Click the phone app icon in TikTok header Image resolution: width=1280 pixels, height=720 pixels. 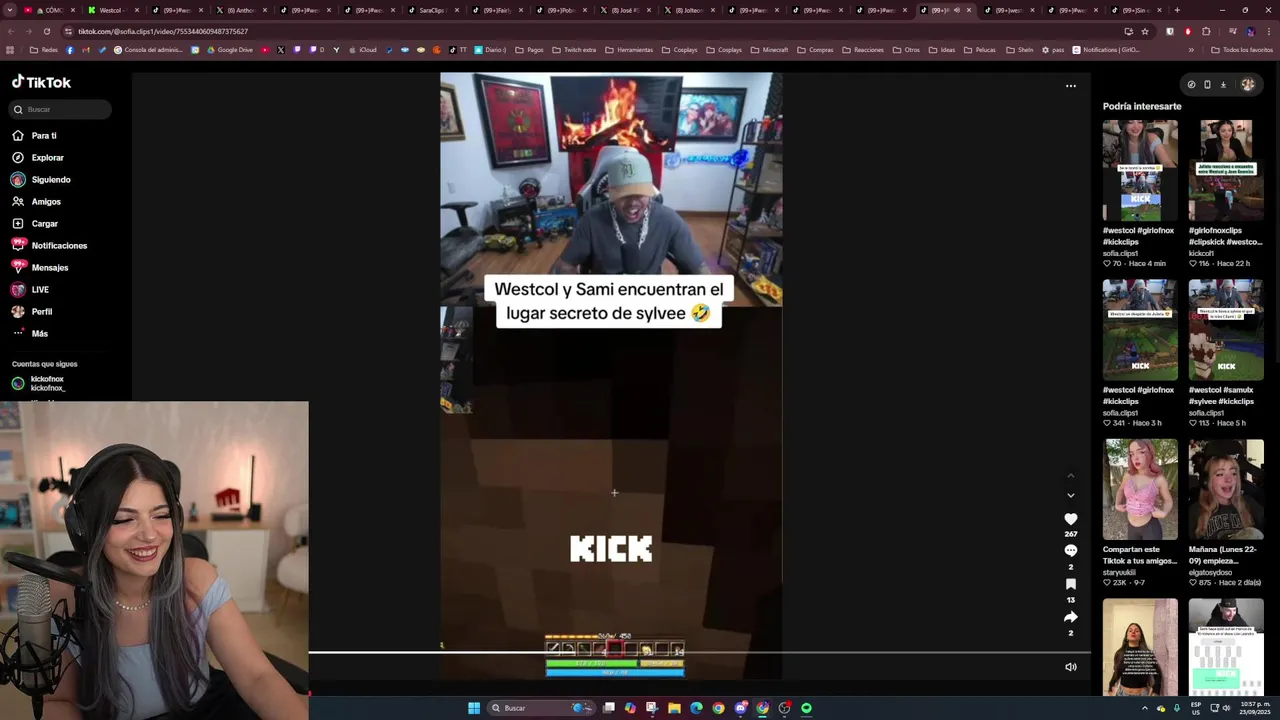pyautogui.click(x=1207, y=85)
